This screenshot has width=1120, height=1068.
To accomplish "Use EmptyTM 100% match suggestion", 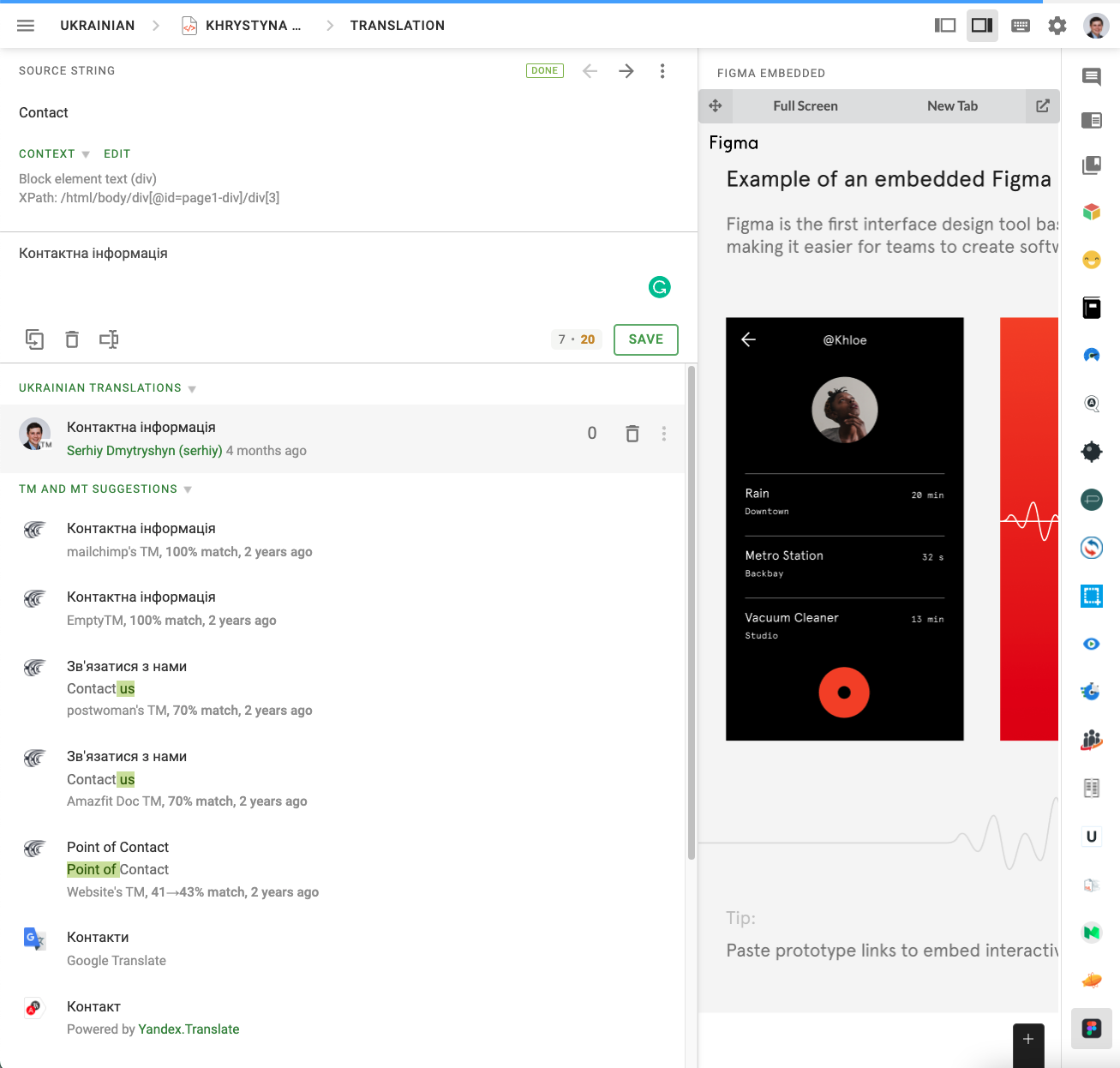I will pyautogui.click(x=343, y=609).
